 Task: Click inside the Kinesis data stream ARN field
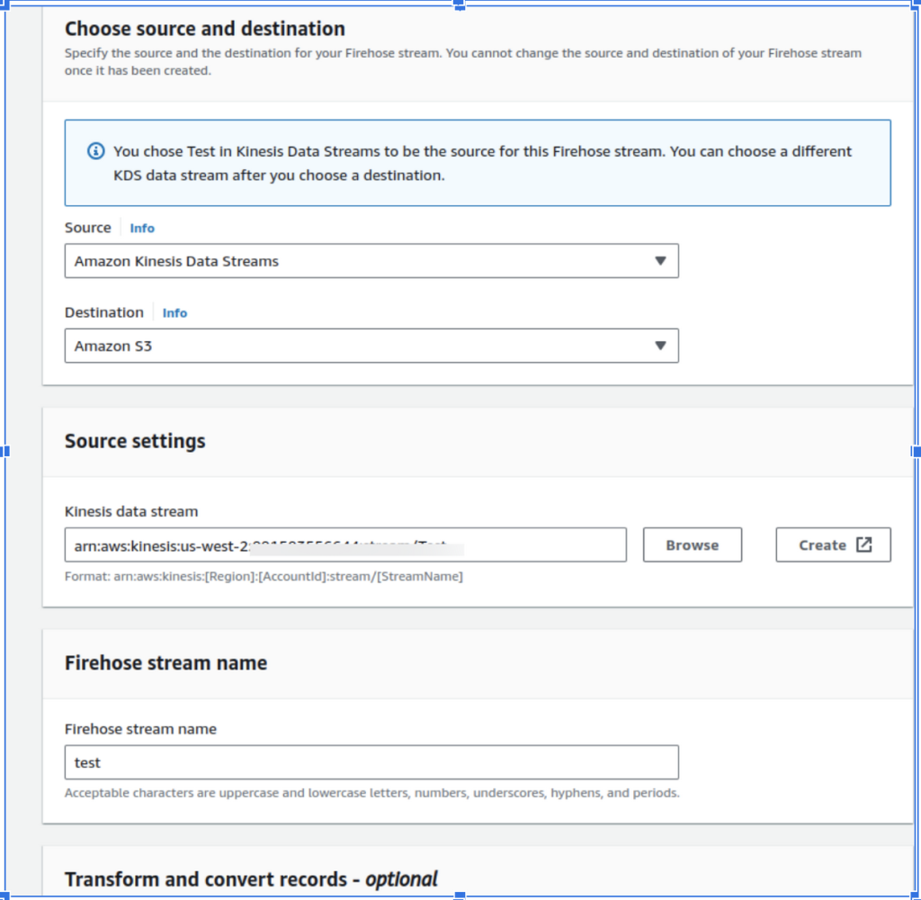tap(345, 545)
